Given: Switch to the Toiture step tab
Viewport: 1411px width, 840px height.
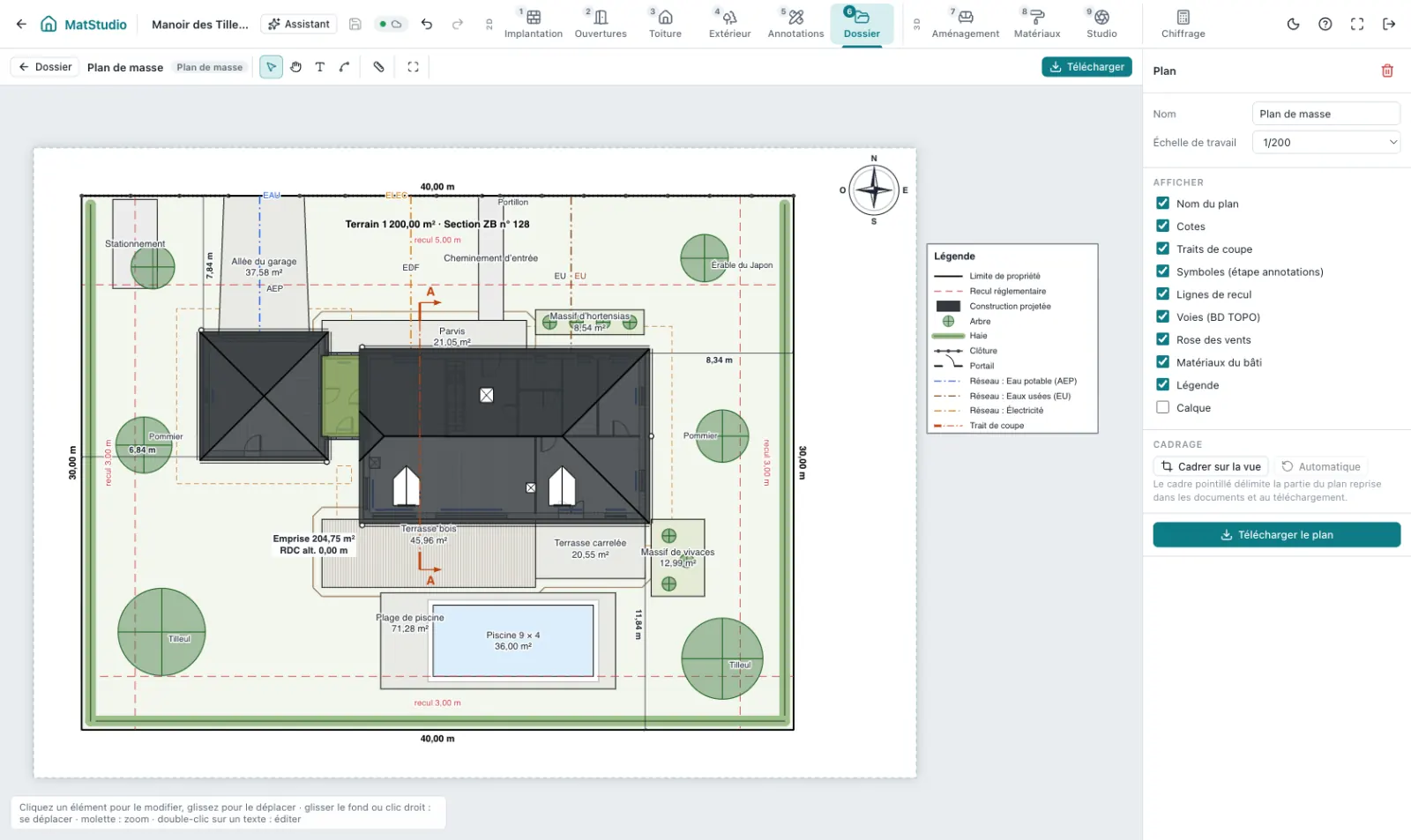Looking at the screenshot, I should 665,24.
